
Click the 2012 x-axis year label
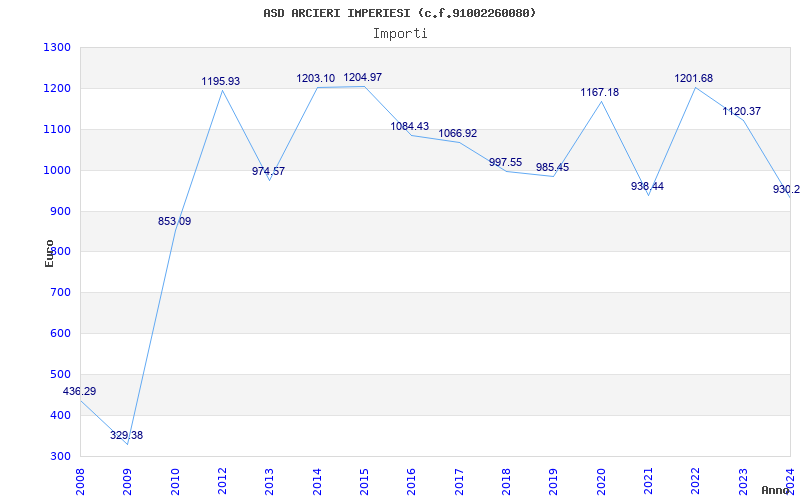click(x=222, y=481)
